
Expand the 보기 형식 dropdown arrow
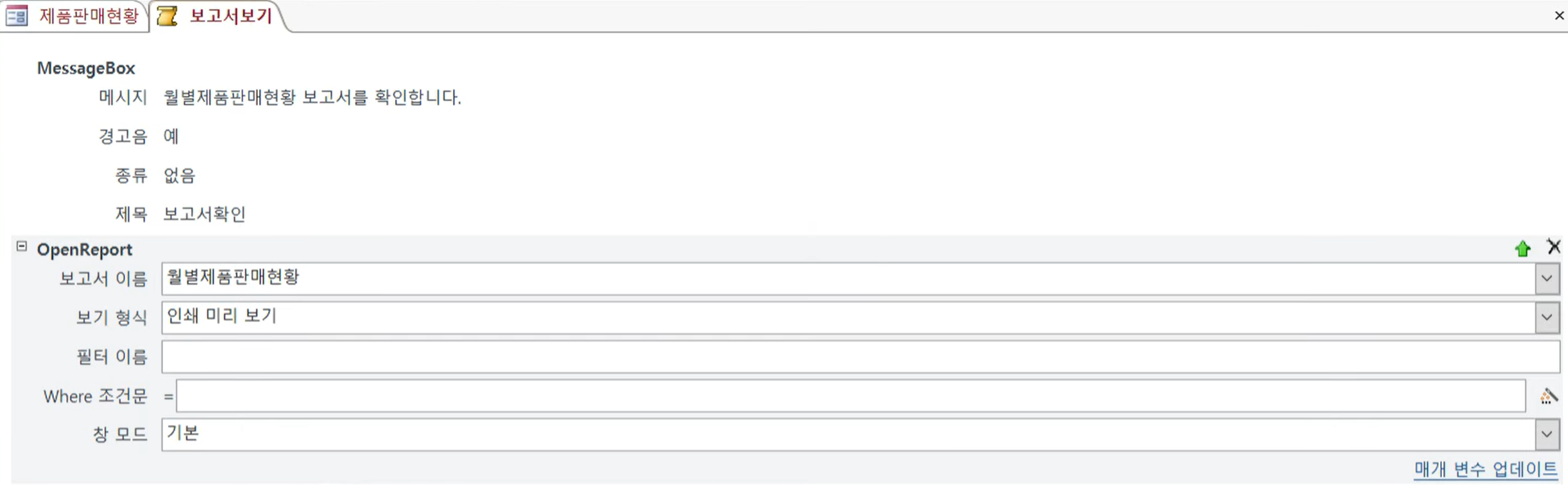1547,317
